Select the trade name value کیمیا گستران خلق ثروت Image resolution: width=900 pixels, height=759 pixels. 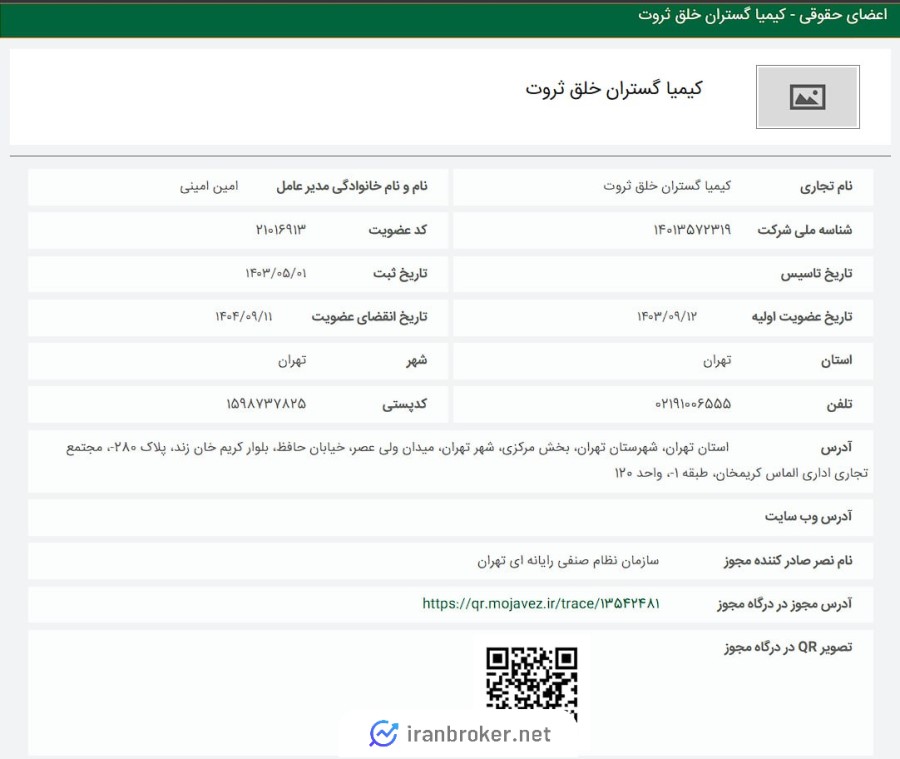pyautogui.click(x=667, y=186)
